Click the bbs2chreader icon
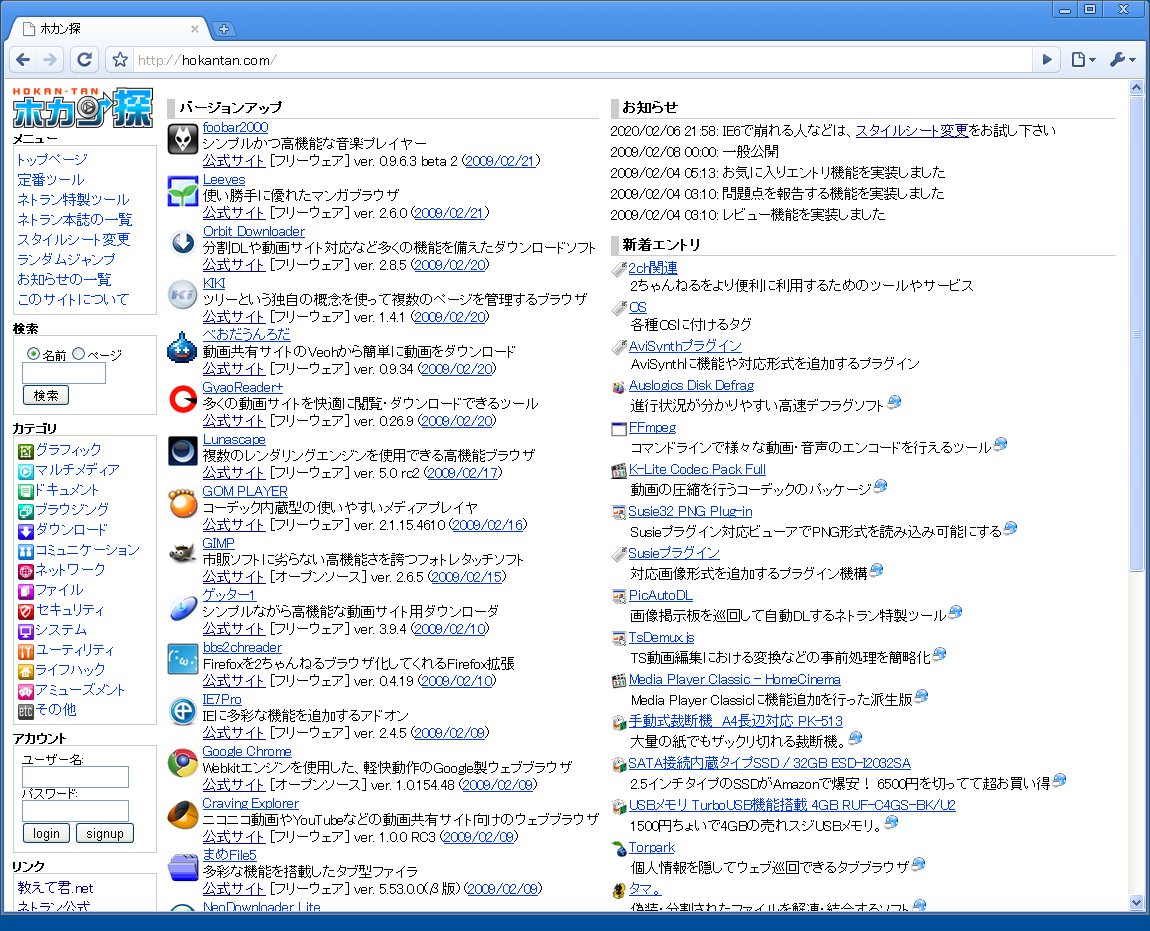The image size is (1150, 931). [183, 660]
